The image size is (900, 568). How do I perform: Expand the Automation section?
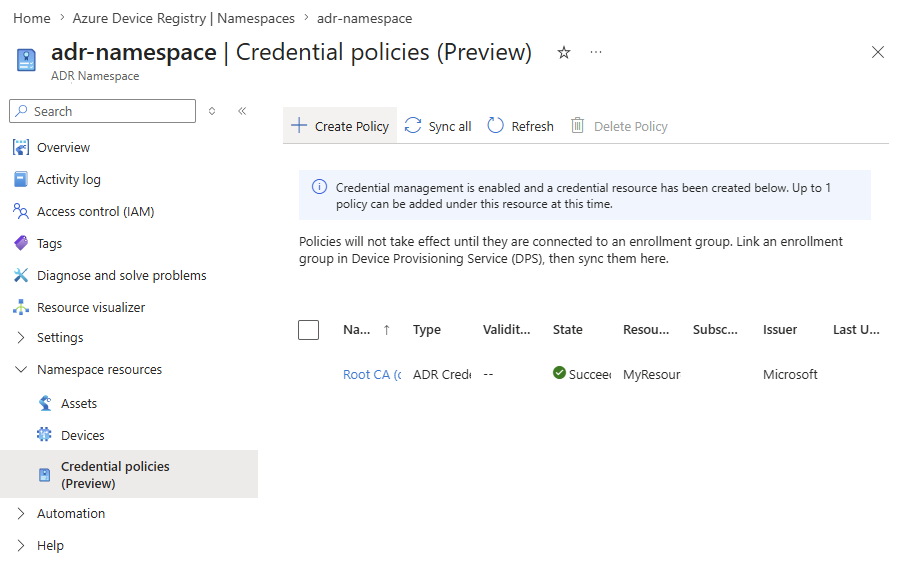(21, 513)
